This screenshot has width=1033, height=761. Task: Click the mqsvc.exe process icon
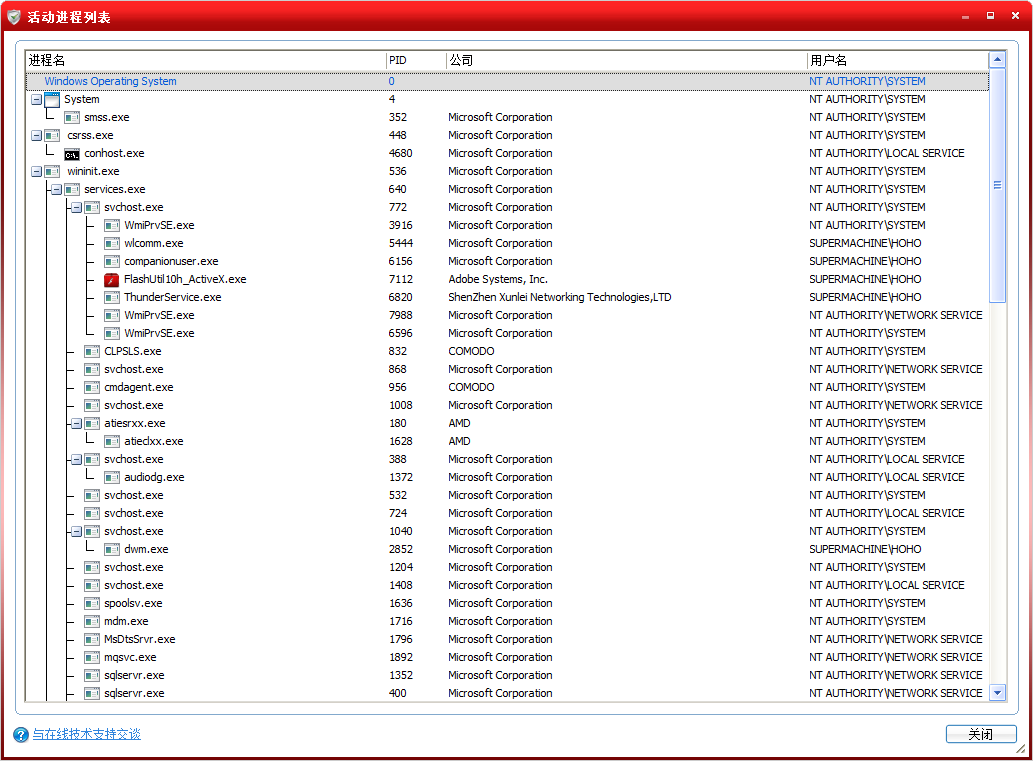(92, 658)
